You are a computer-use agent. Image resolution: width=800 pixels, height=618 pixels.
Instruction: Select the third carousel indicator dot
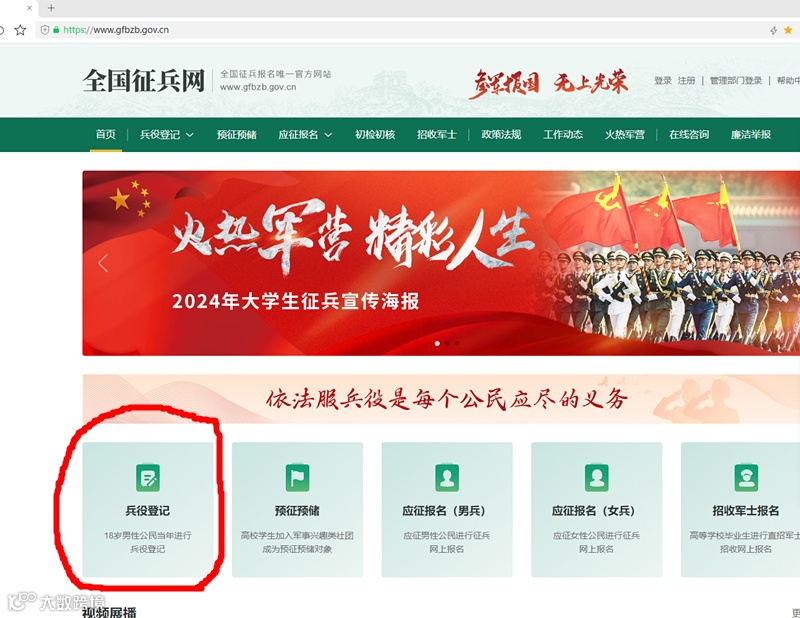pos(457,343)
